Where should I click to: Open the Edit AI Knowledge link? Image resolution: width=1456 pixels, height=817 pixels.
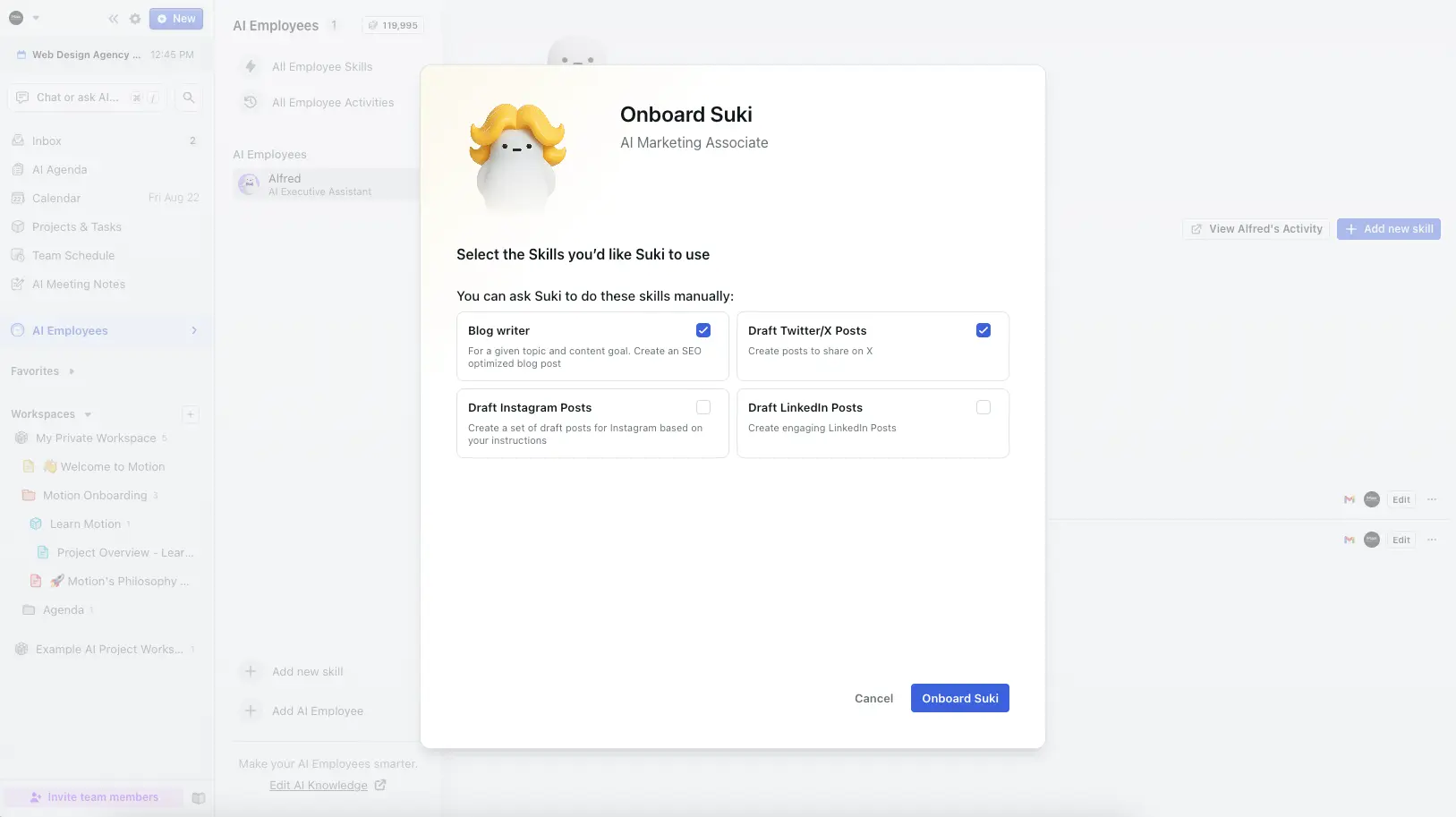pyautogui.click(x=319, y=785)
